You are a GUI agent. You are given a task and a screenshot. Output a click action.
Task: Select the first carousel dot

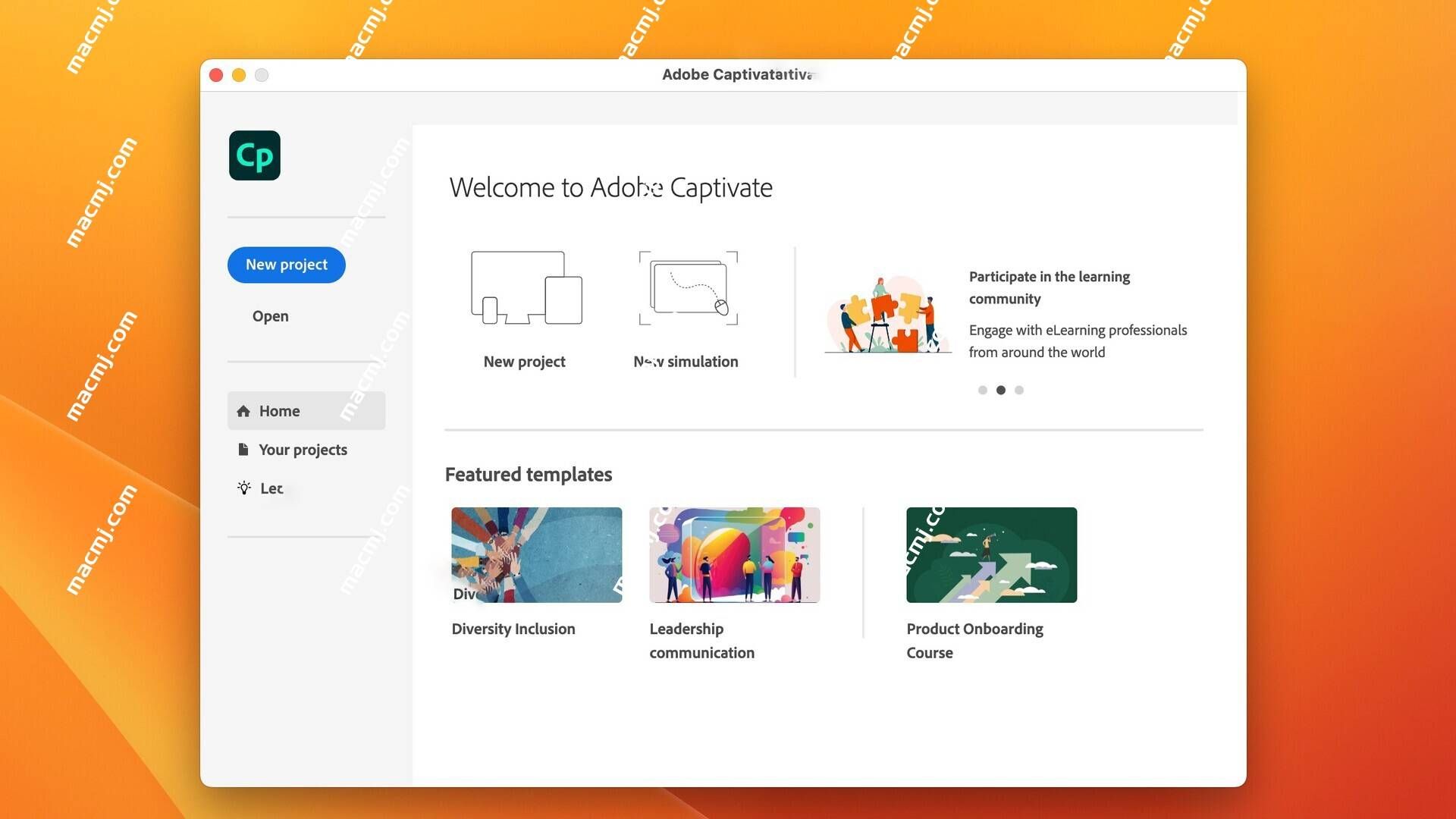983,390
